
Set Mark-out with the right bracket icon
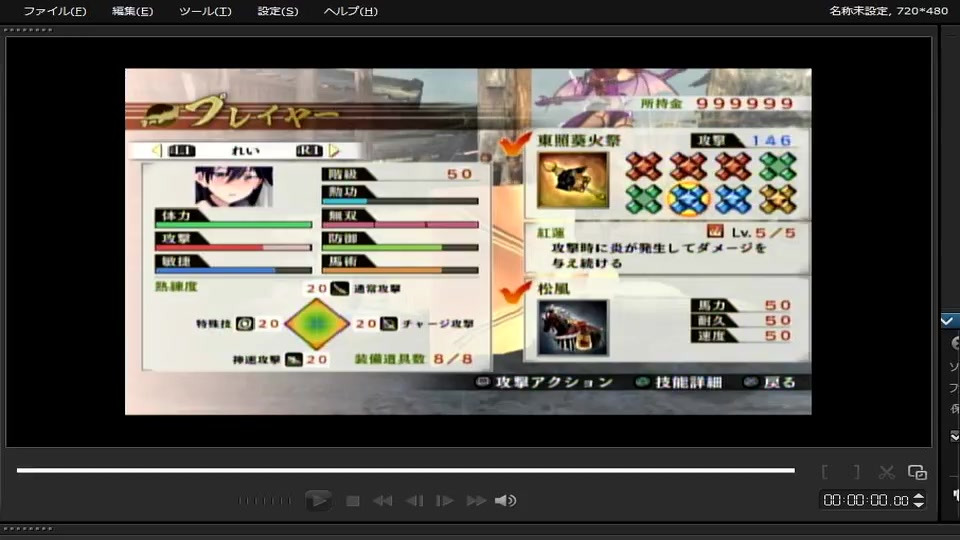857,472
